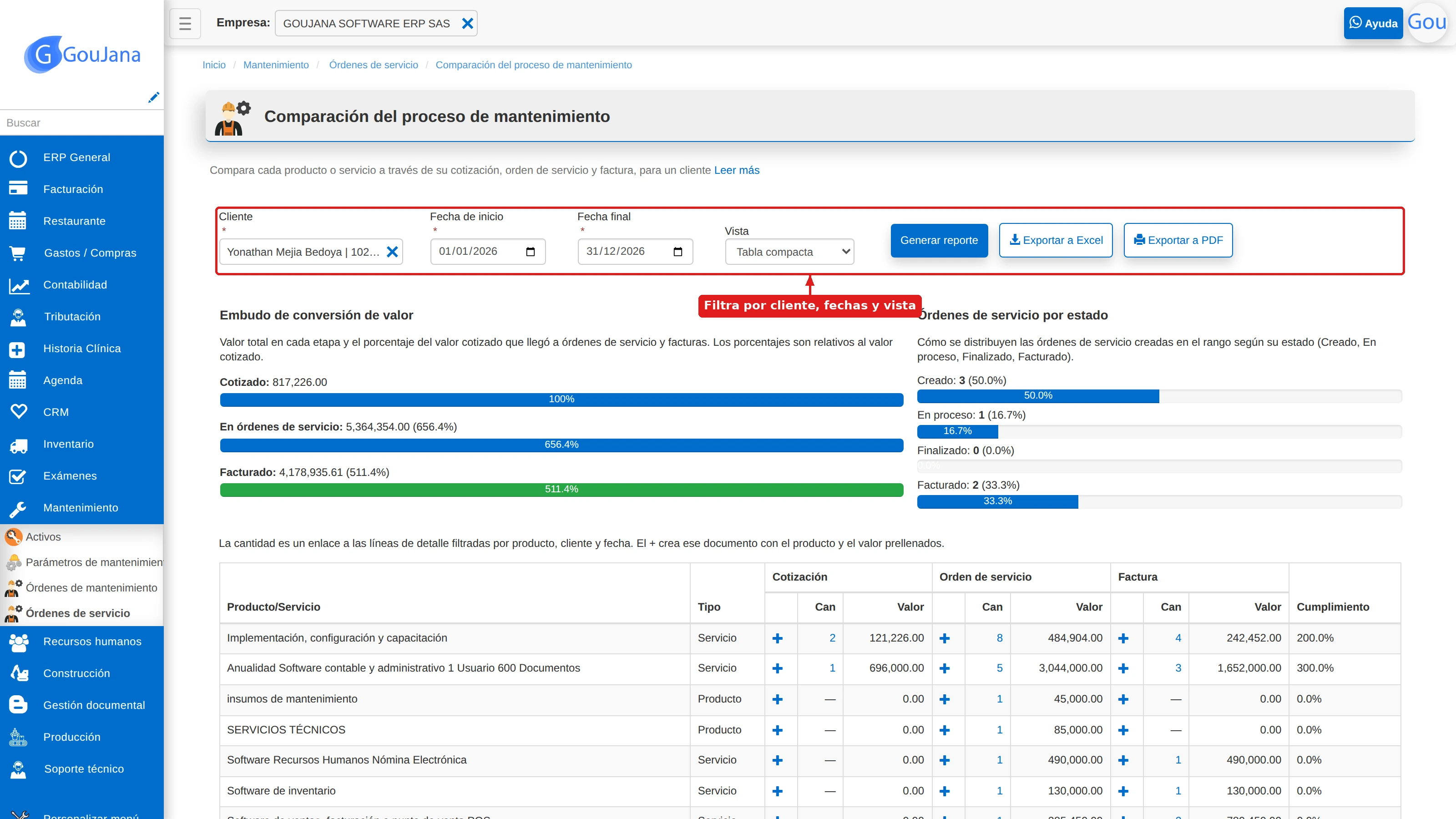
Task: Focus the Fecha de inicio date field
Action: (487, 252)
